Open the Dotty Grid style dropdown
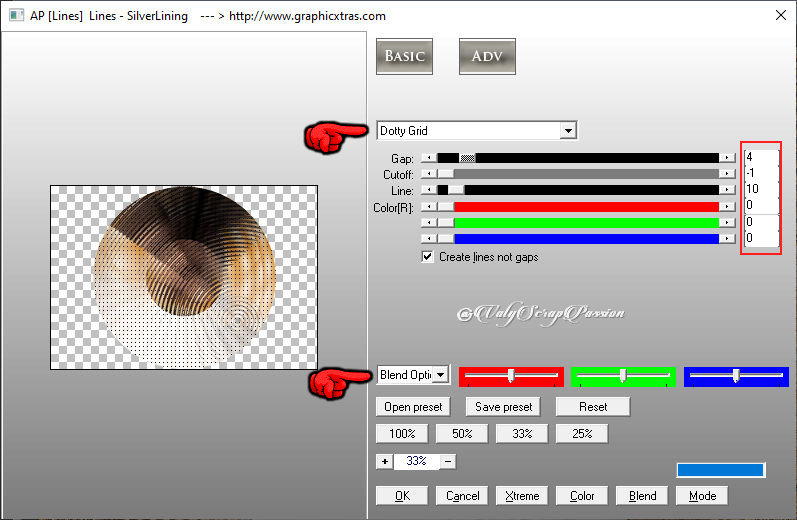The width and height of the screenshot is (797, 520). (568, 131)
